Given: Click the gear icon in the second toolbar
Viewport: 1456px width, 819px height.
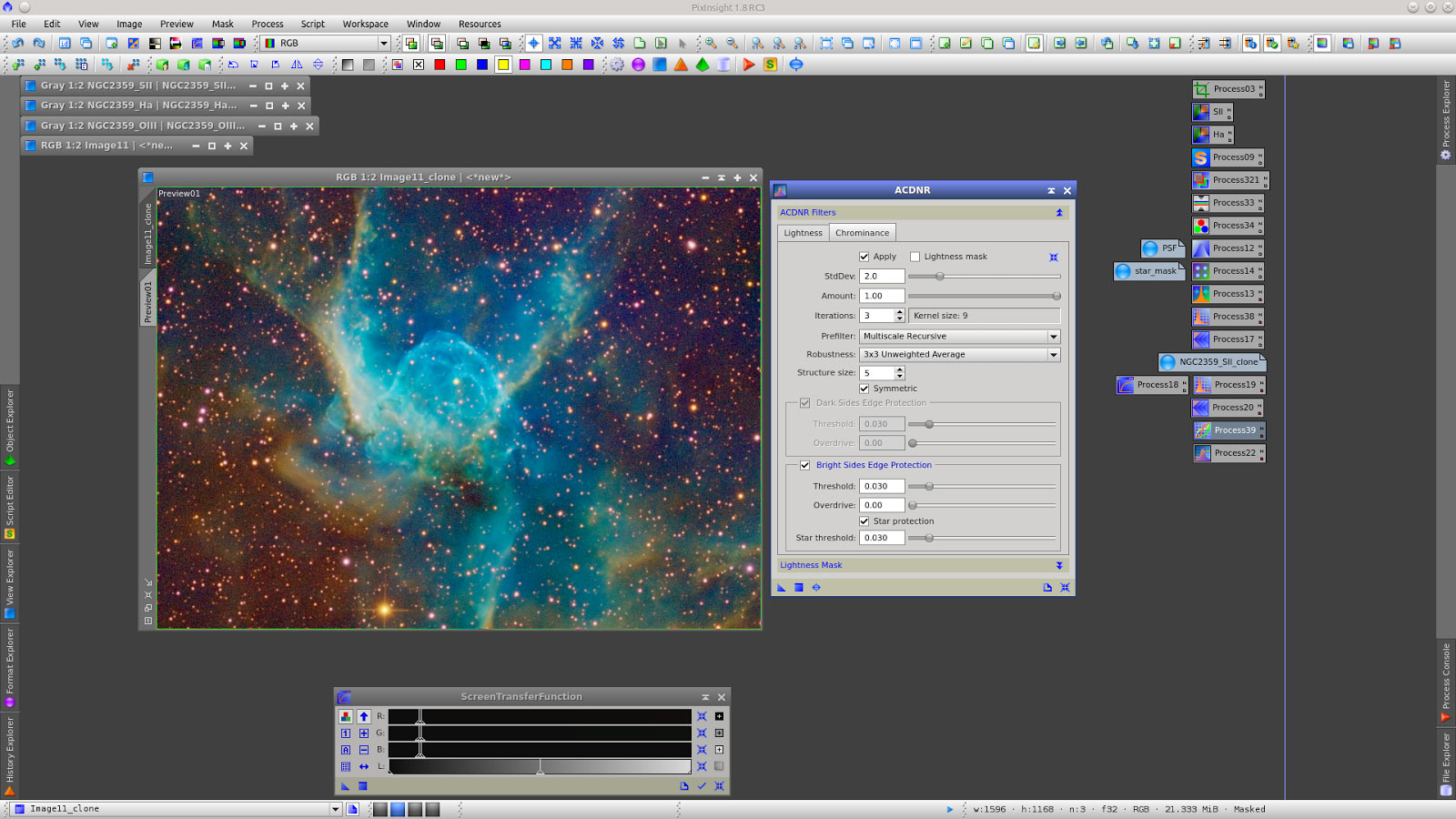Looking at the screenshot, I should point(617,65).
